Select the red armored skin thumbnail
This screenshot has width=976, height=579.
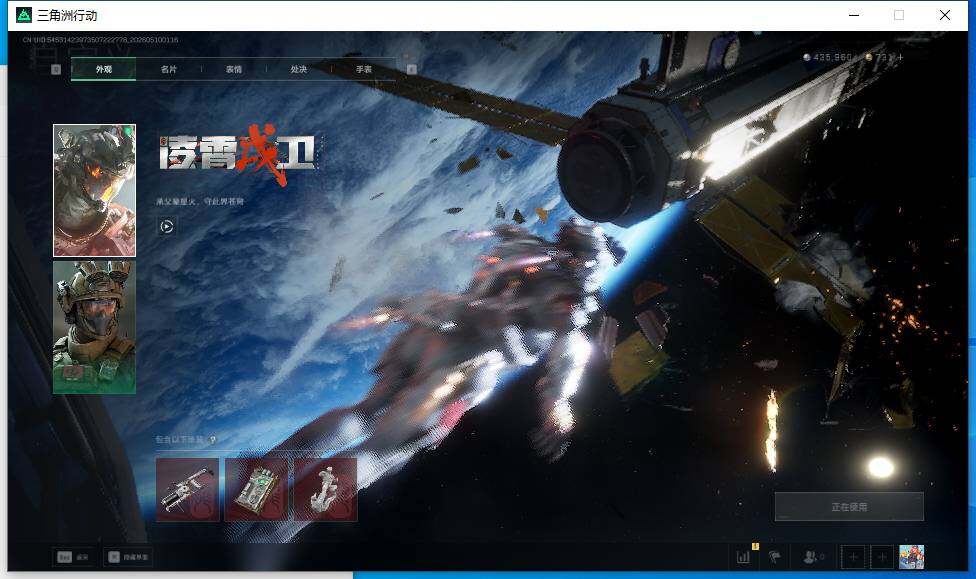[x=94, y=191]
